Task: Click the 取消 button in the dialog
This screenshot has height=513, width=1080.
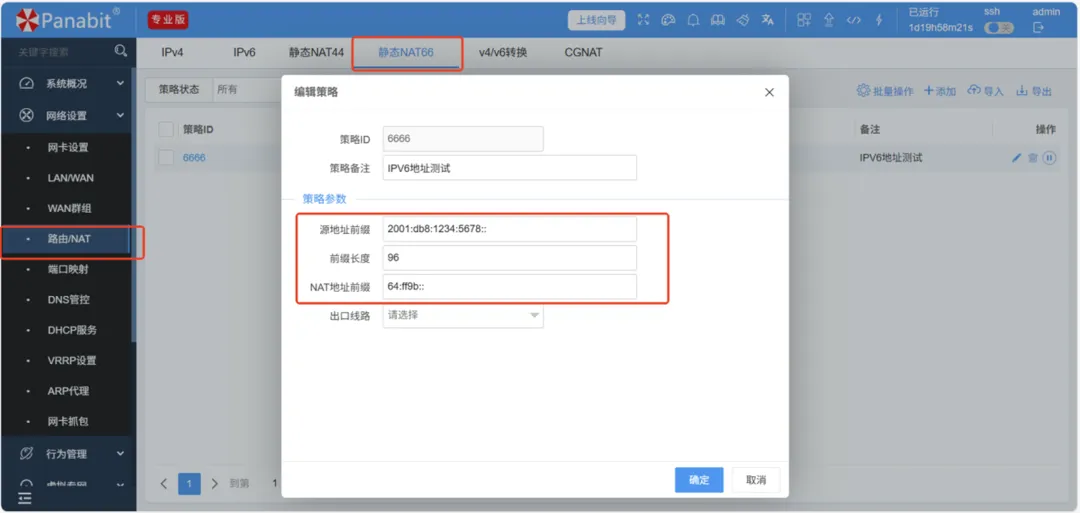Action: pos(756,480)
